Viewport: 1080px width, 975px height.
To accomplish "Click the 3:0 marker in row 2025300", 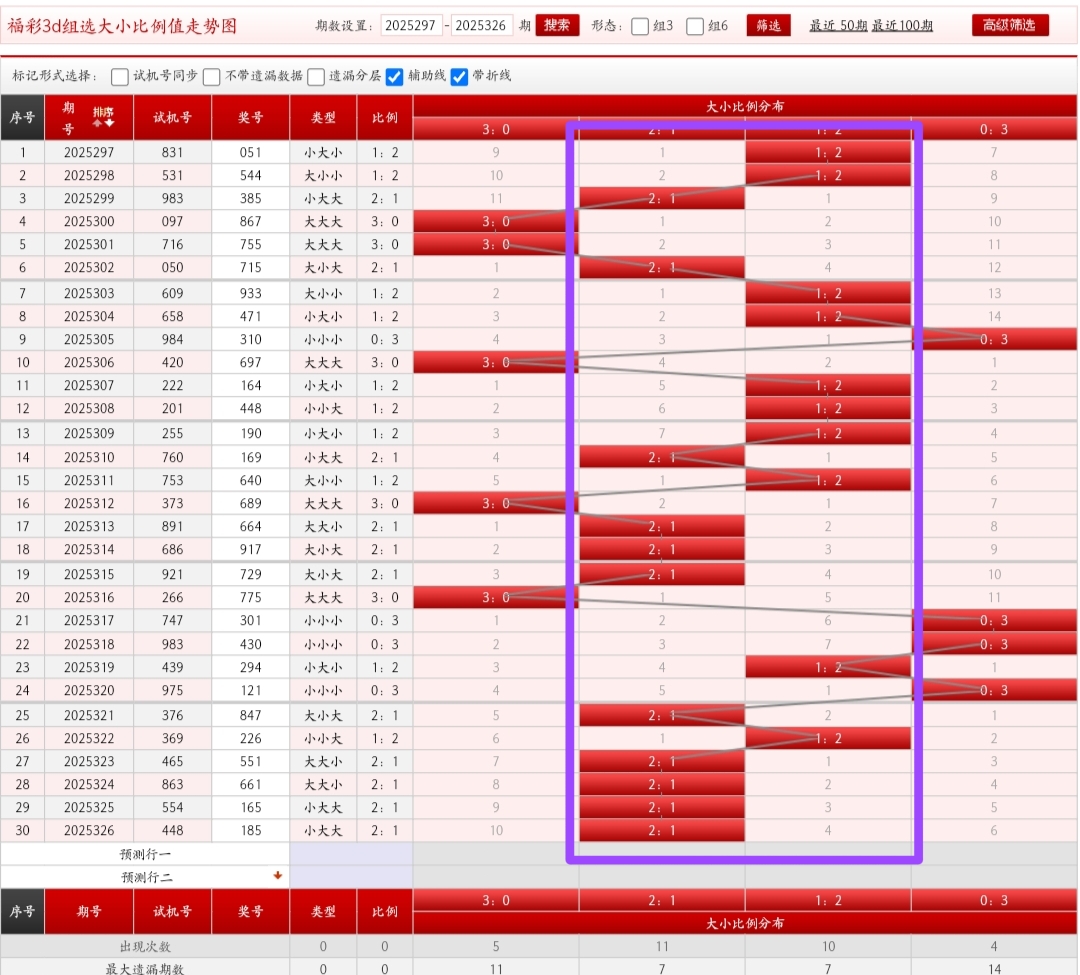I will tap(495, 221).
